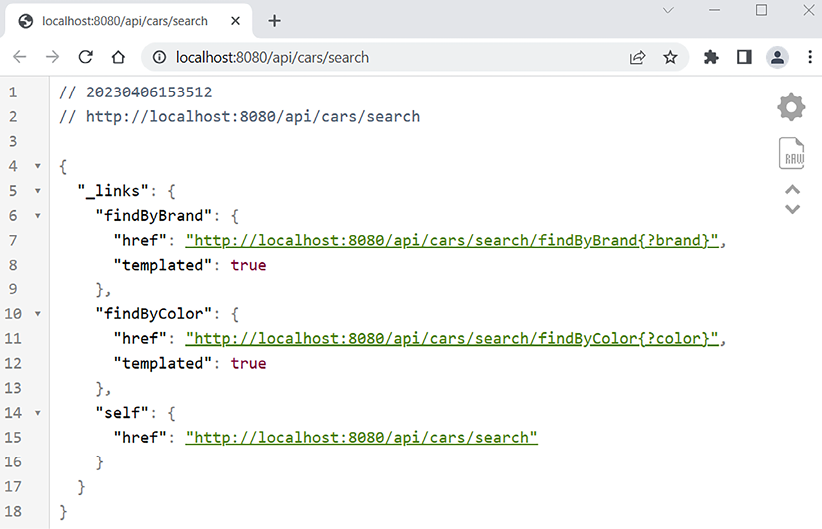Open the user profile avatar
Image resolution: width=822 pixels, height=529 pixels.
(x=777, y=58)
